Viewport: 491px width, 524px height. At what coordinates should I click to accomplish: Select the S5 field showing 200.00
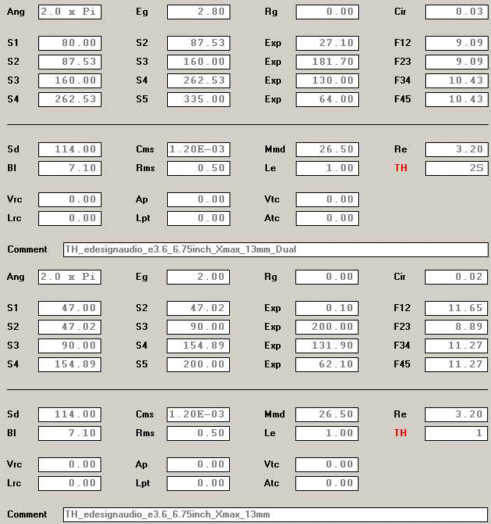198,364
